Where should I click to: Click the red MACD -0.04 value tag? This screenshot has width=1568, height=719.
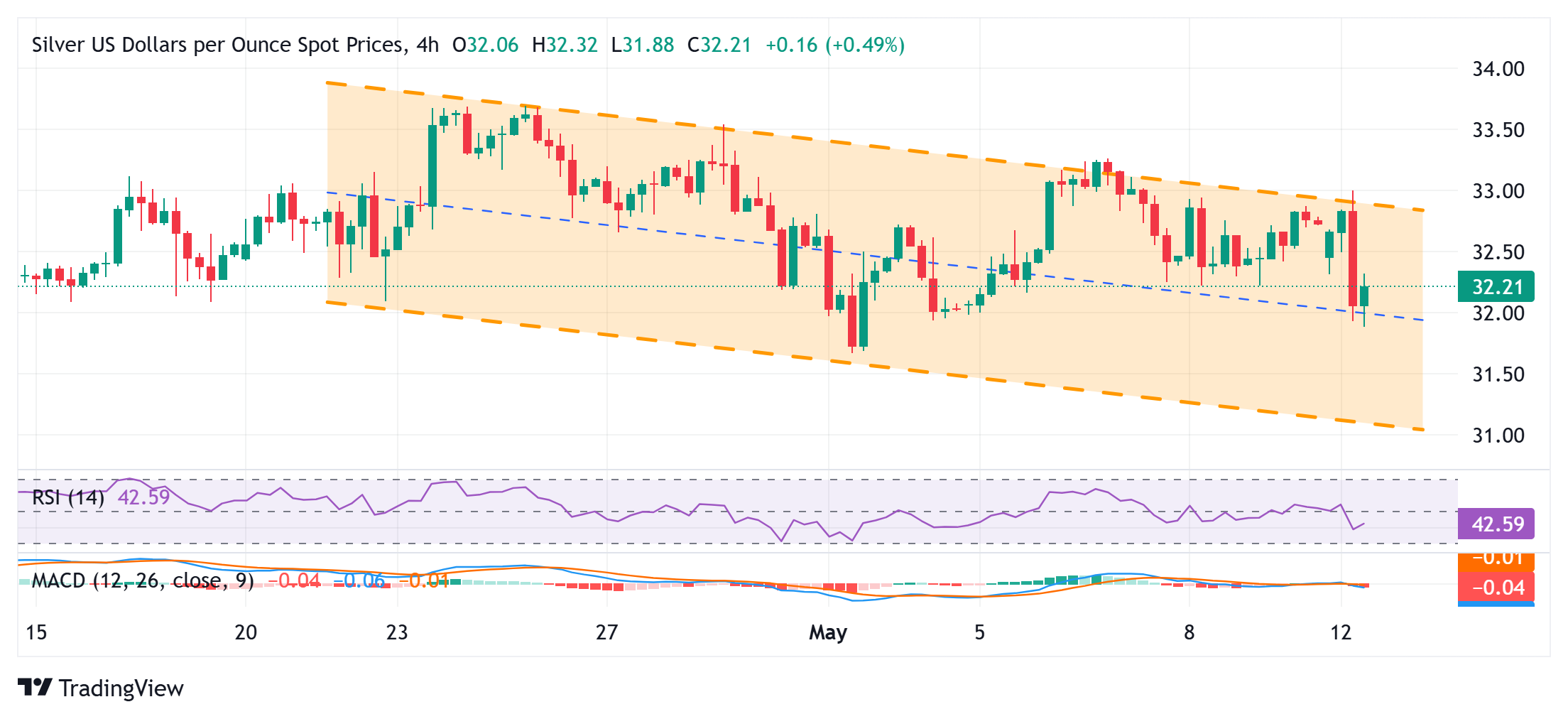[1496, 588]
